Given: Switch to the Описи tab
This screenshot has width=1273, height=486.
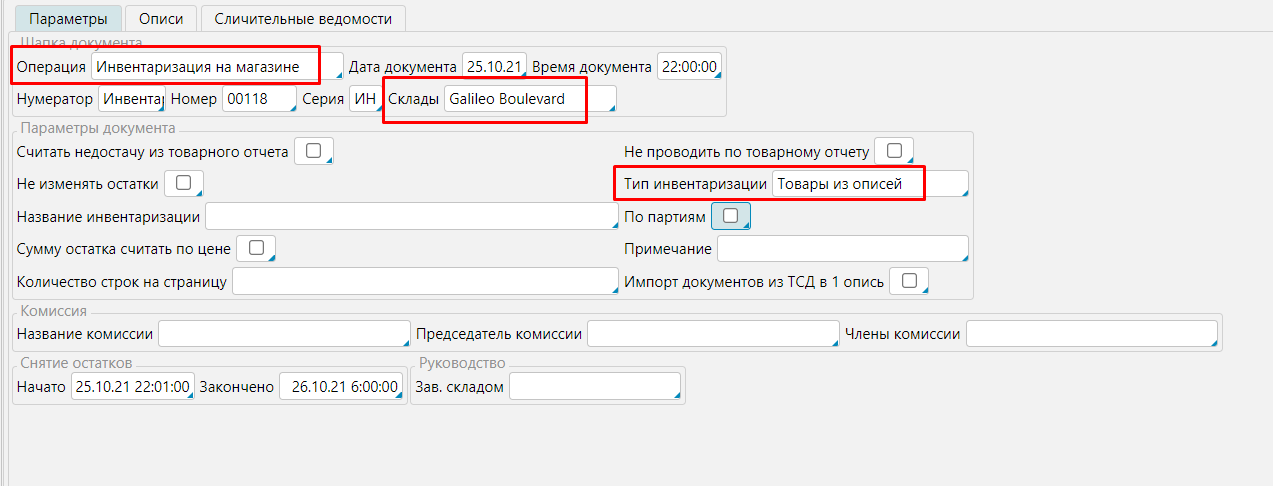Looking at the screenshot, I should (x=160, y=18).
